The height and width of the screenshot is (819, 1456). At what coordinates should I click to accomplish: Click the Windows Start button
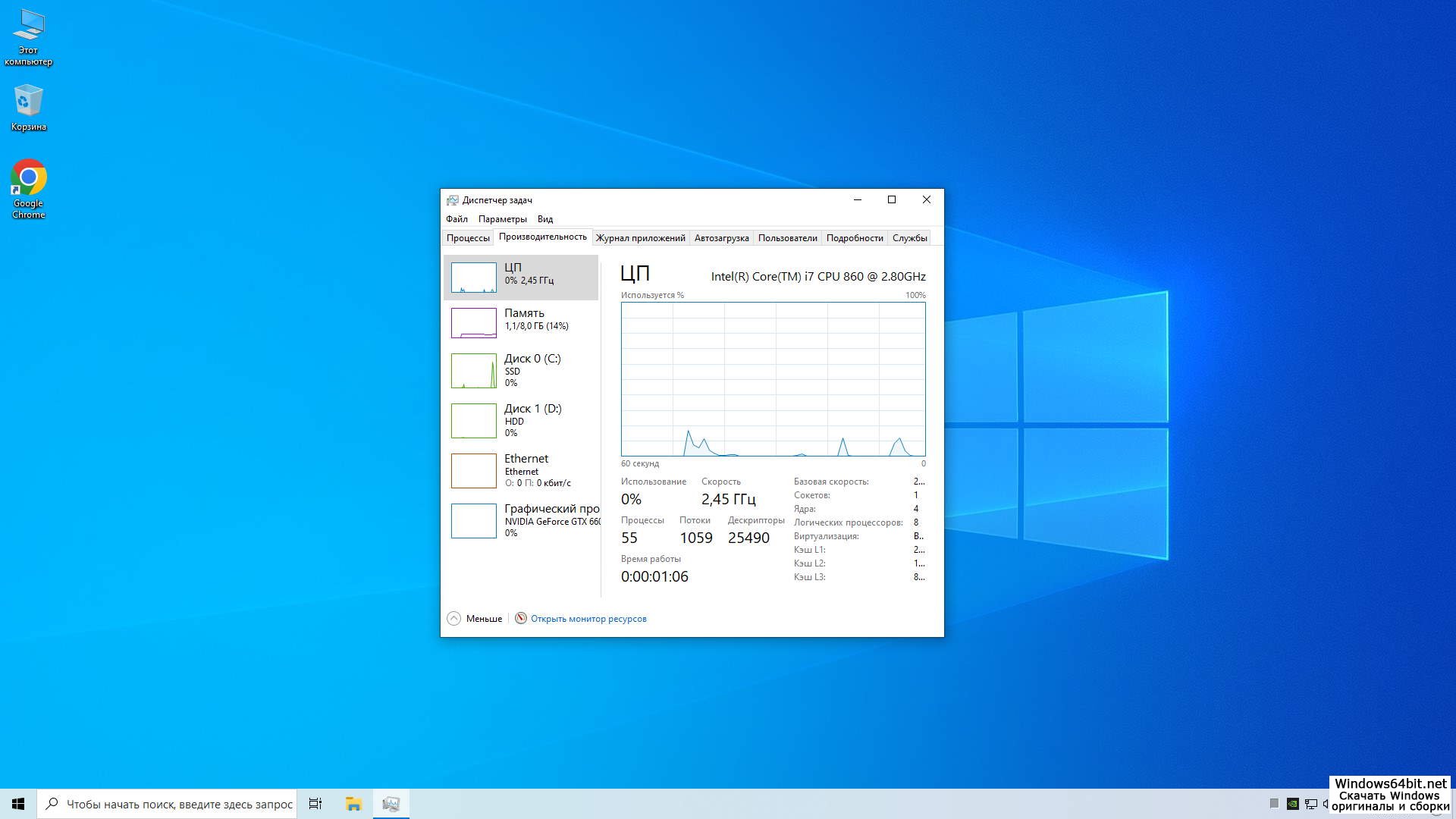point(18,804)
